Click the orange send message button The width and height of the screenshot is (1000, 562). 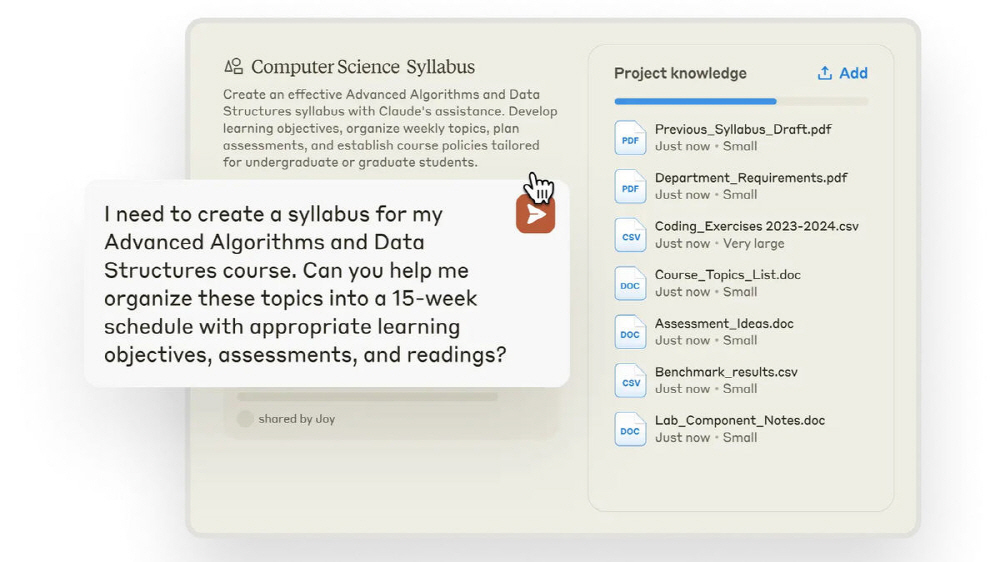point(536,215)
